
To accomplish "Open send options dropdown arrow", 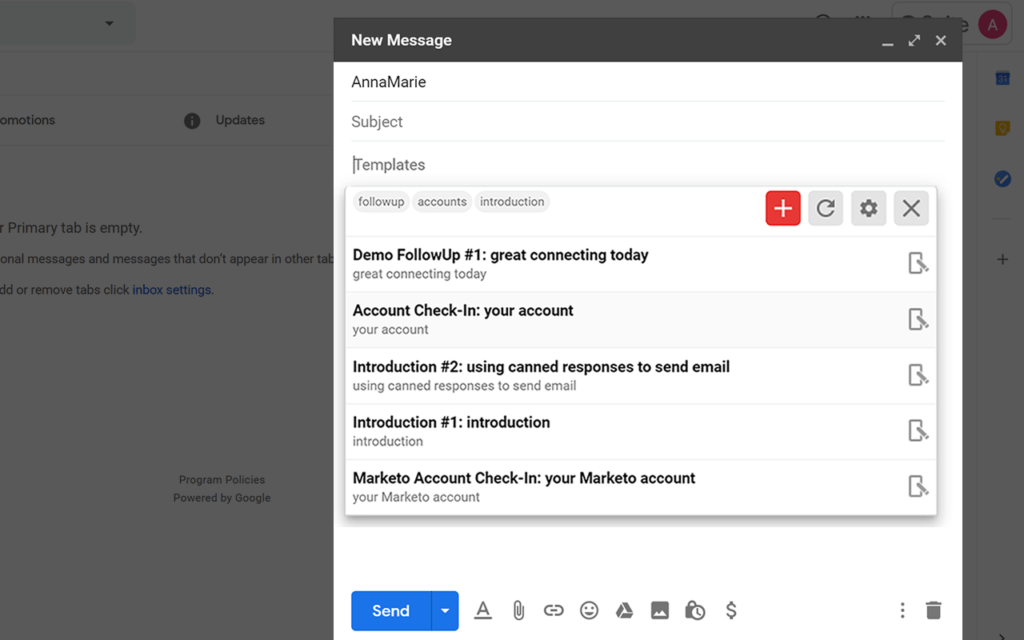I will pos(445,611).
